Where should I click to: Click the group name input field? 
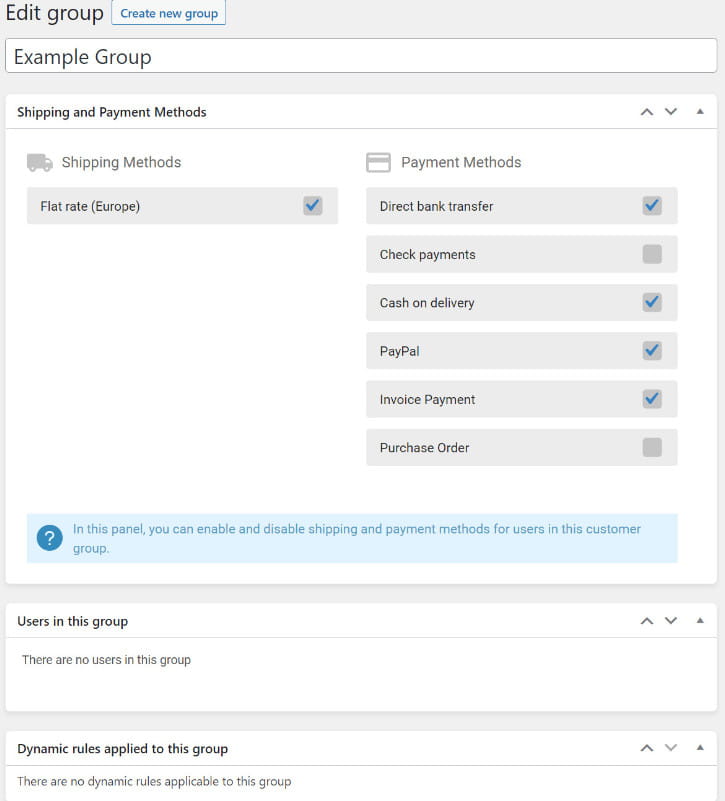click(361, 56)
